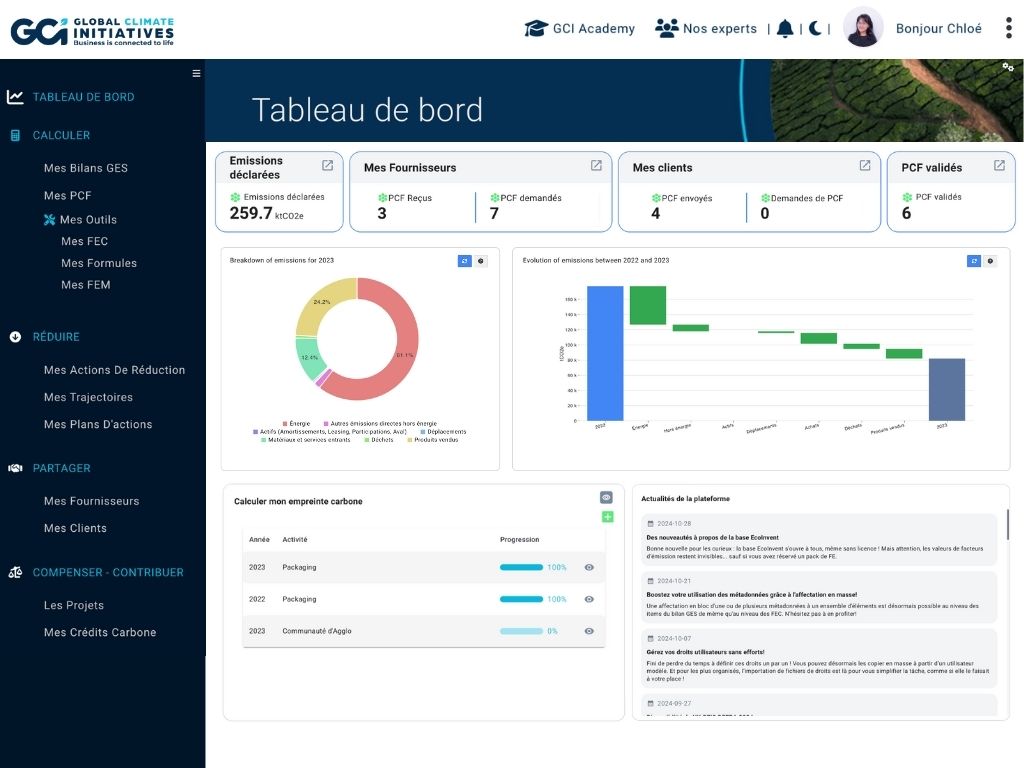Toggle dark mode with moon icon

click(815, 28)
